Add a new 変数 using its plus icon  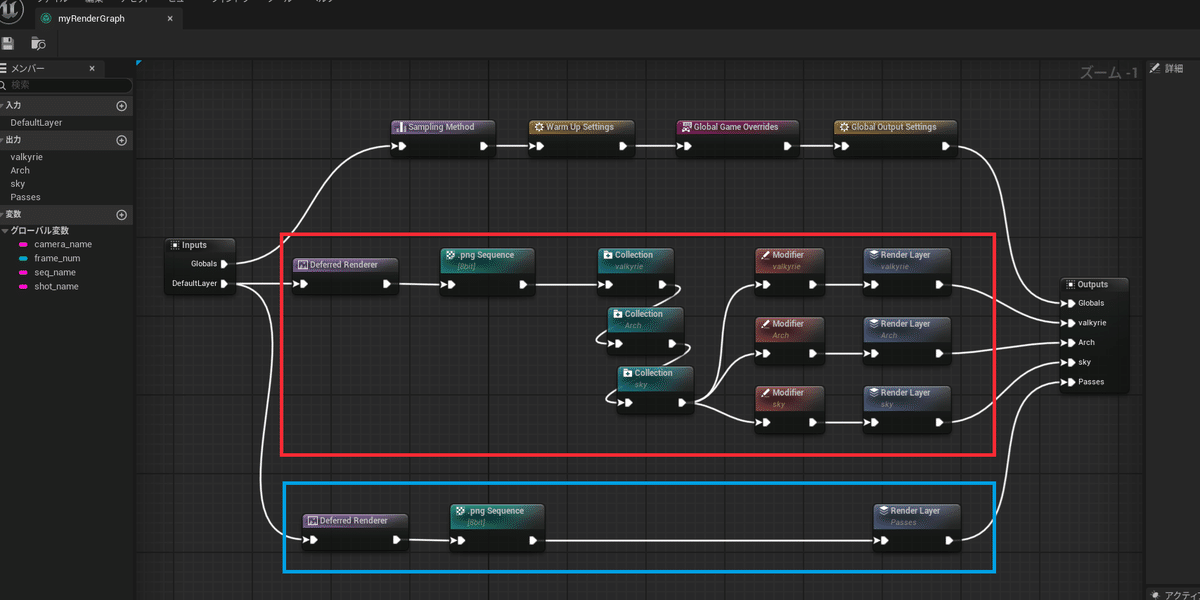click(x=121, y=214)
